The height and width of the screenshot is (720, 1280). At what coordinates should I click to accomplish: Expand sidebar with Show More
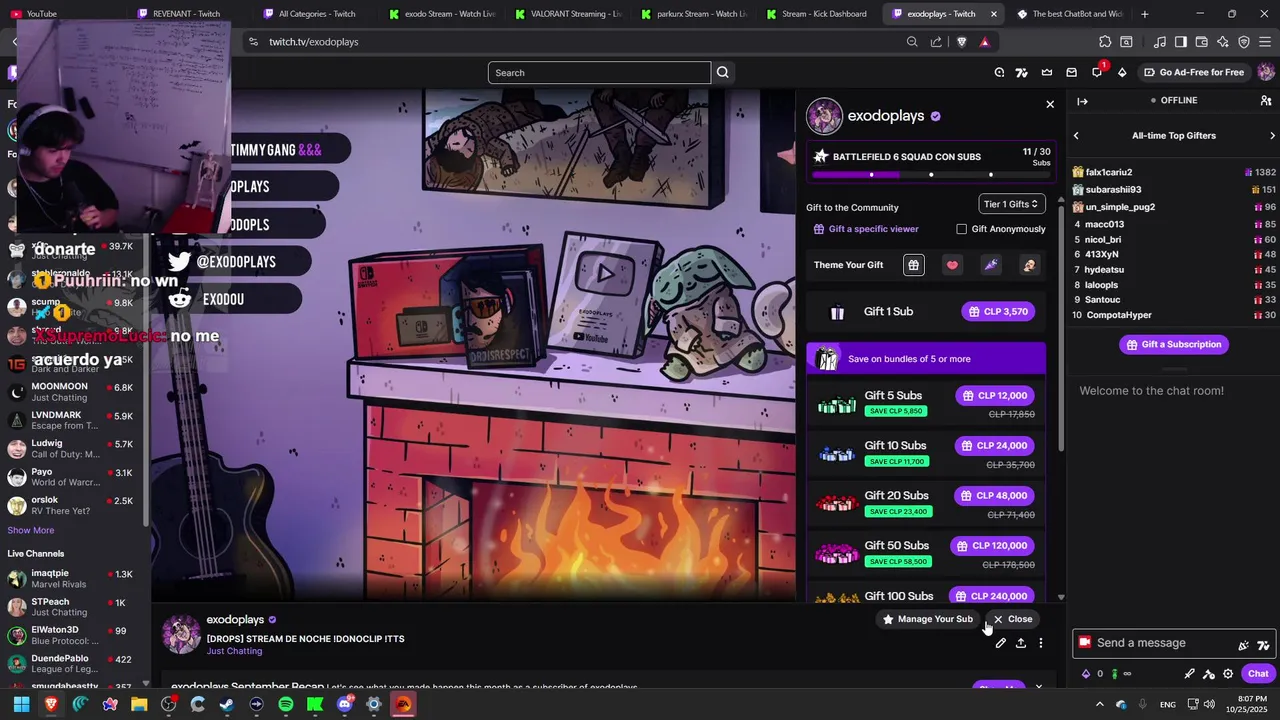pyautogui.click(x=31, y=530)
